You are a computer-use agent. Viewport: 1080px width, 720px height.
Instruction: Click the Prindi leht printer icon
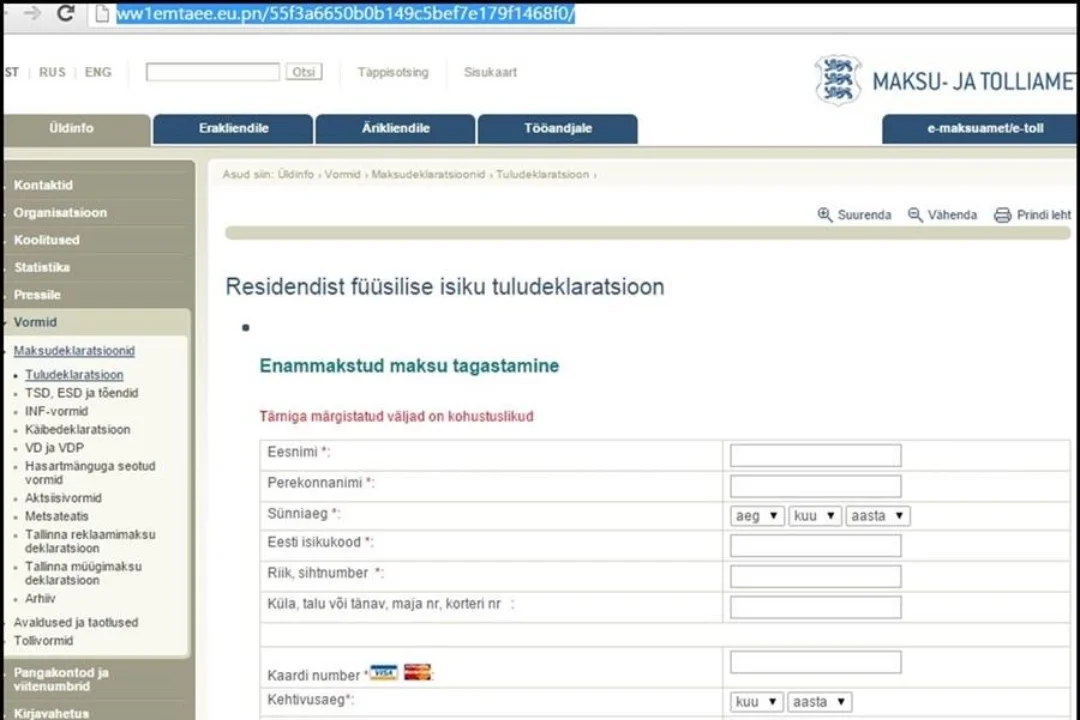(x=1003, y=215)
